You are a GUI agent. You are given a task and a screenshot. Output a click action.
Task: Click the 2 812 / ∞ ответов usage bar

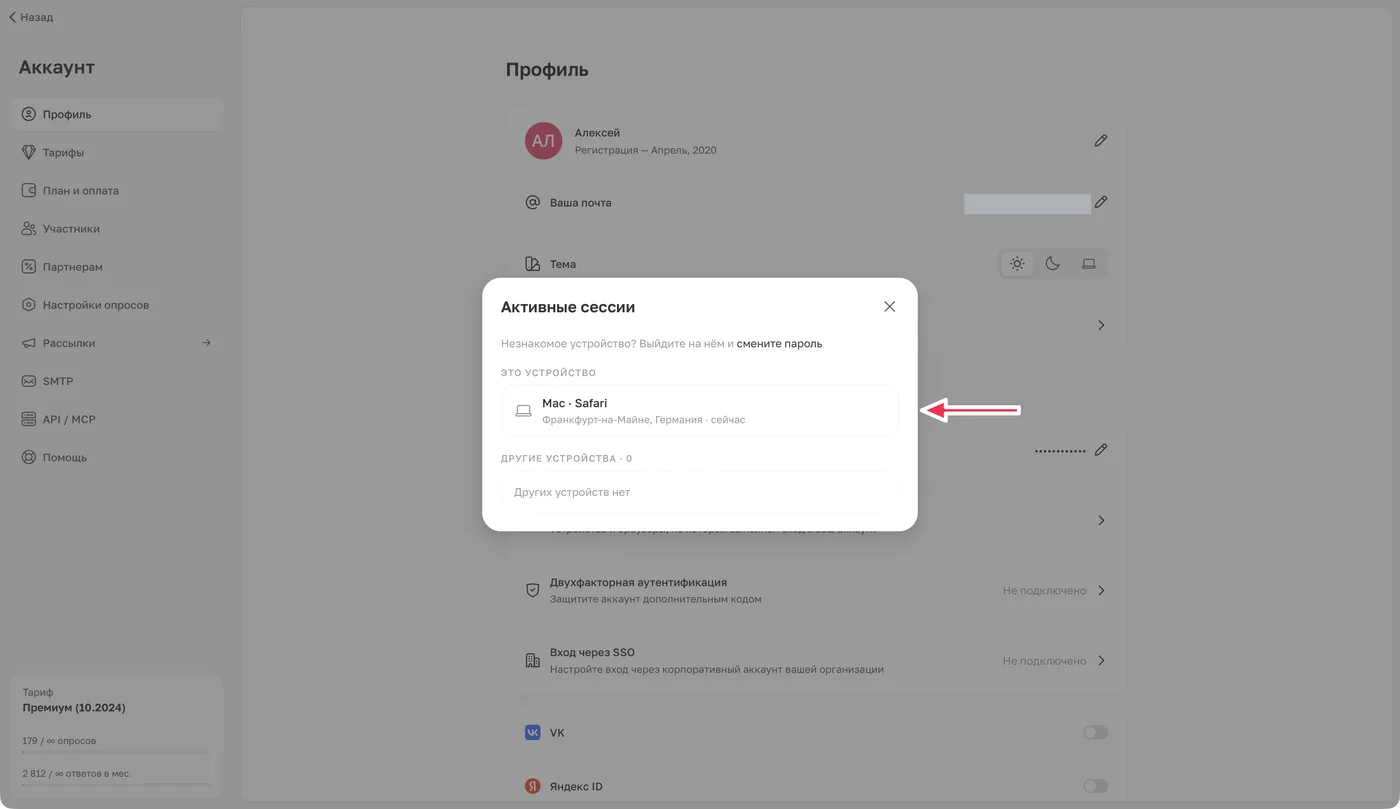[117, 784]
